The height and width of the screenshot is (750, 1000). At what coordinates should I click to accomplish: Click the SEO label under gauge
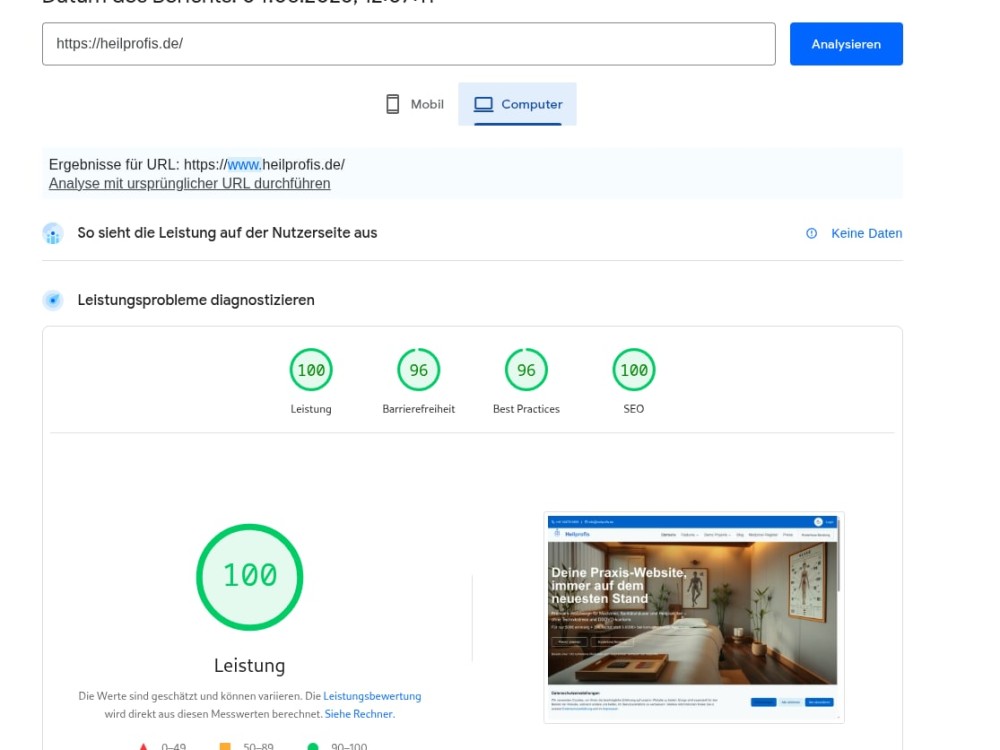pyautogui.click(x=633, y=409)
